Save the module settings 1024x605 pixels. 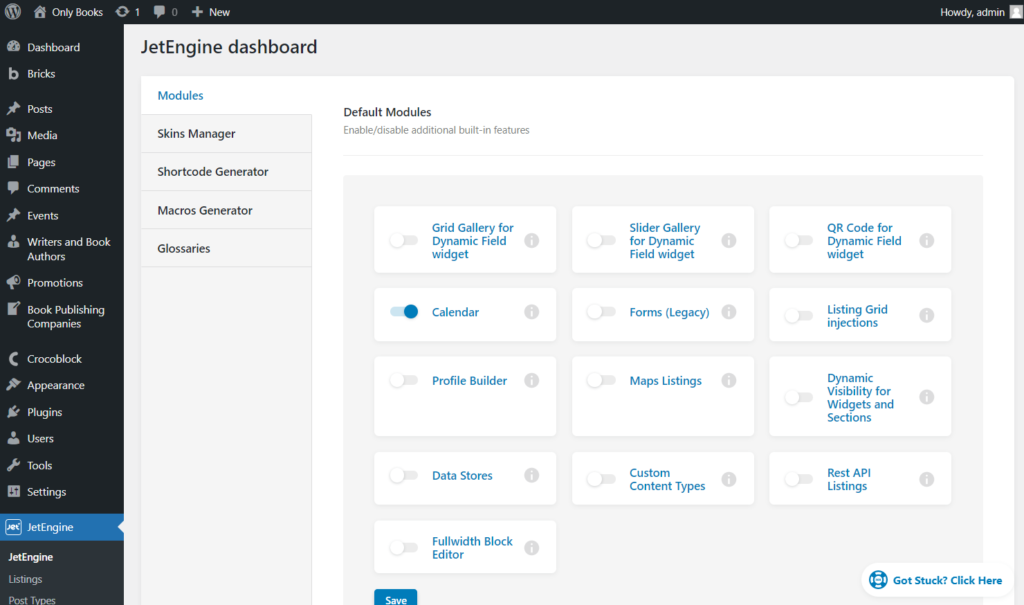[x=396, y=598]
